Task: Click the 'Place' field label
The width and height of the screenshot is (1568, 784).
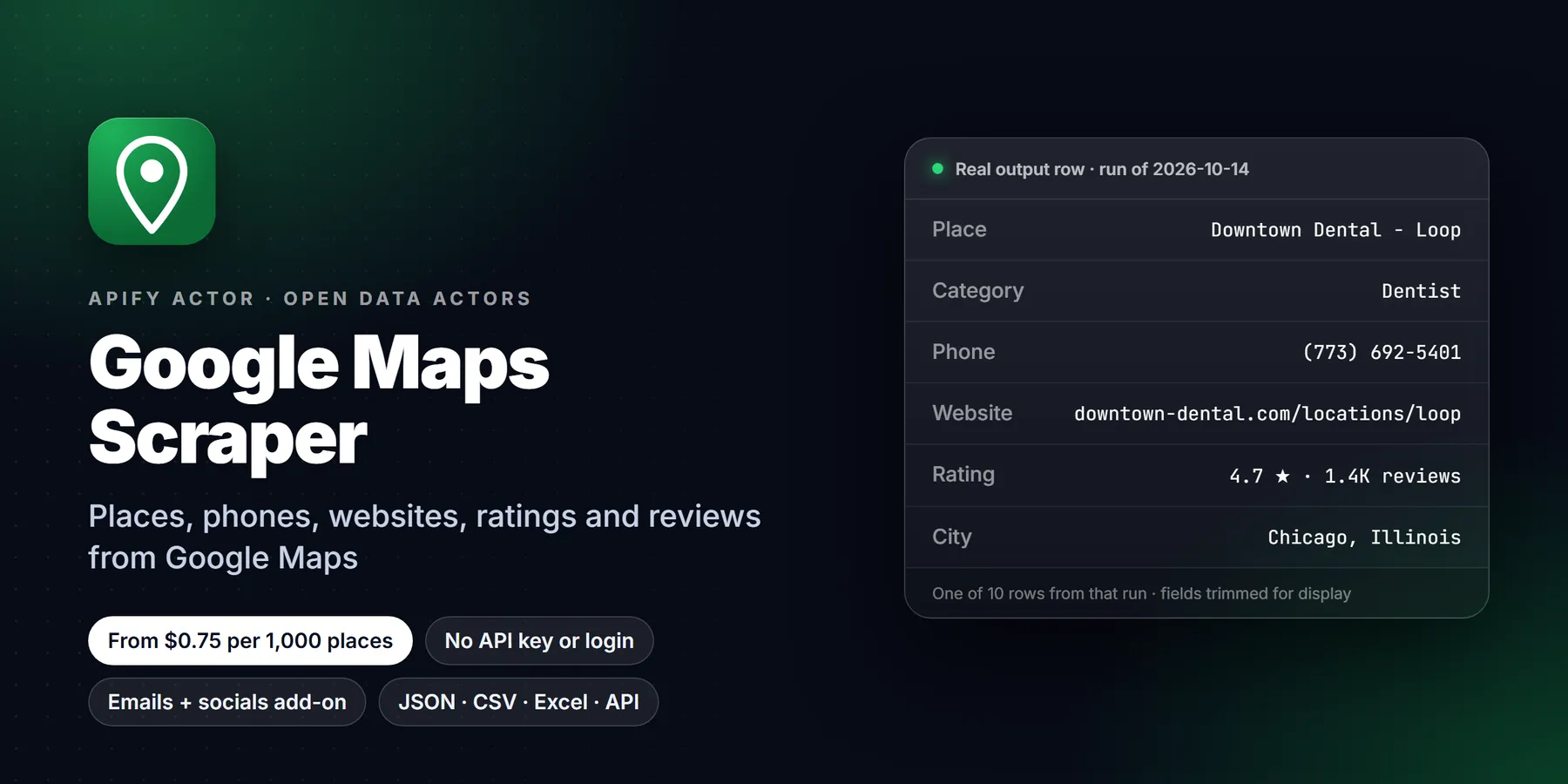Action: [x=959, y=229]
